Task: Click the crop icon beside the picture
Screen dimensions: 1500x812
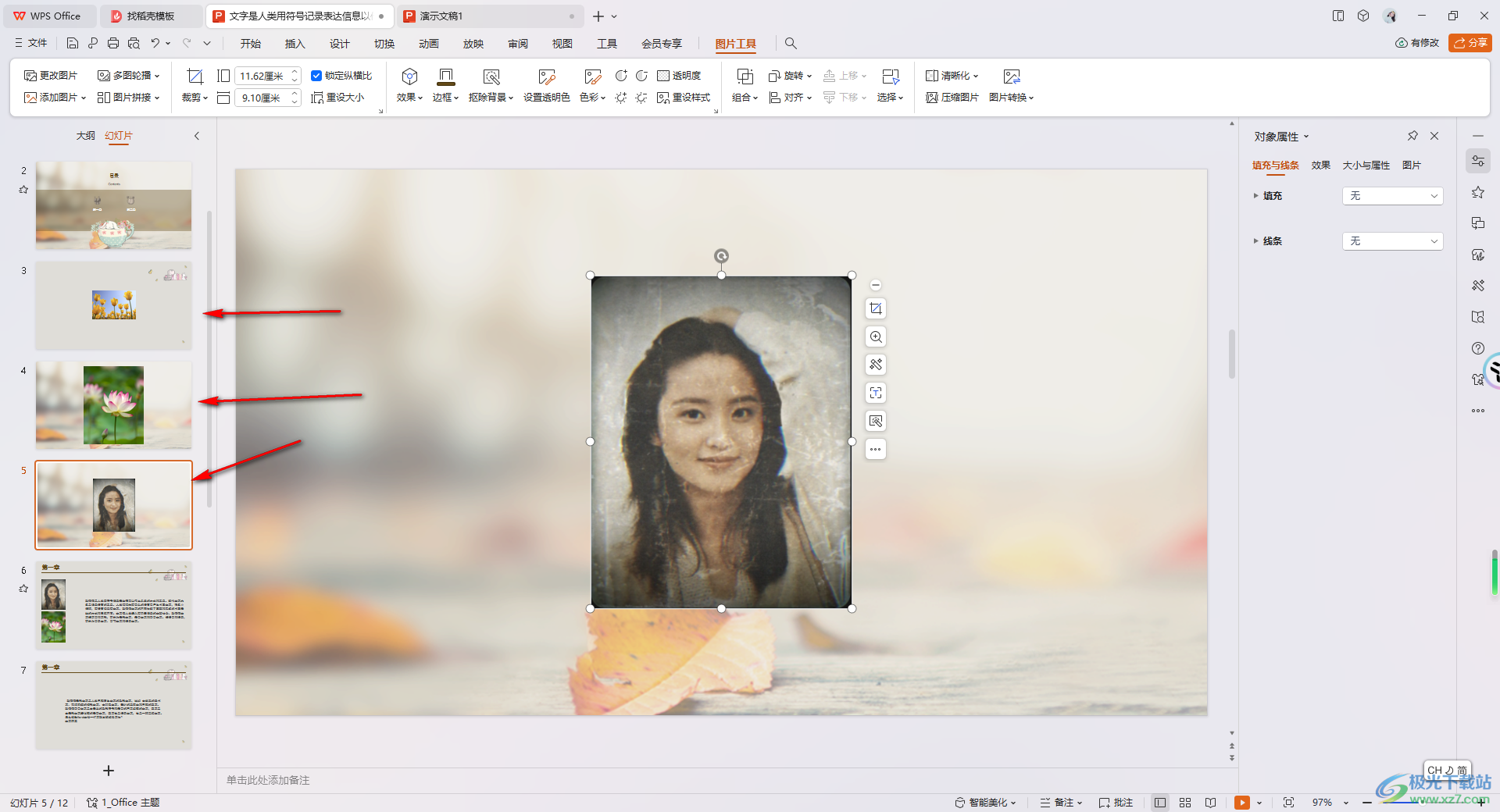Action: [x=876, y=308]
